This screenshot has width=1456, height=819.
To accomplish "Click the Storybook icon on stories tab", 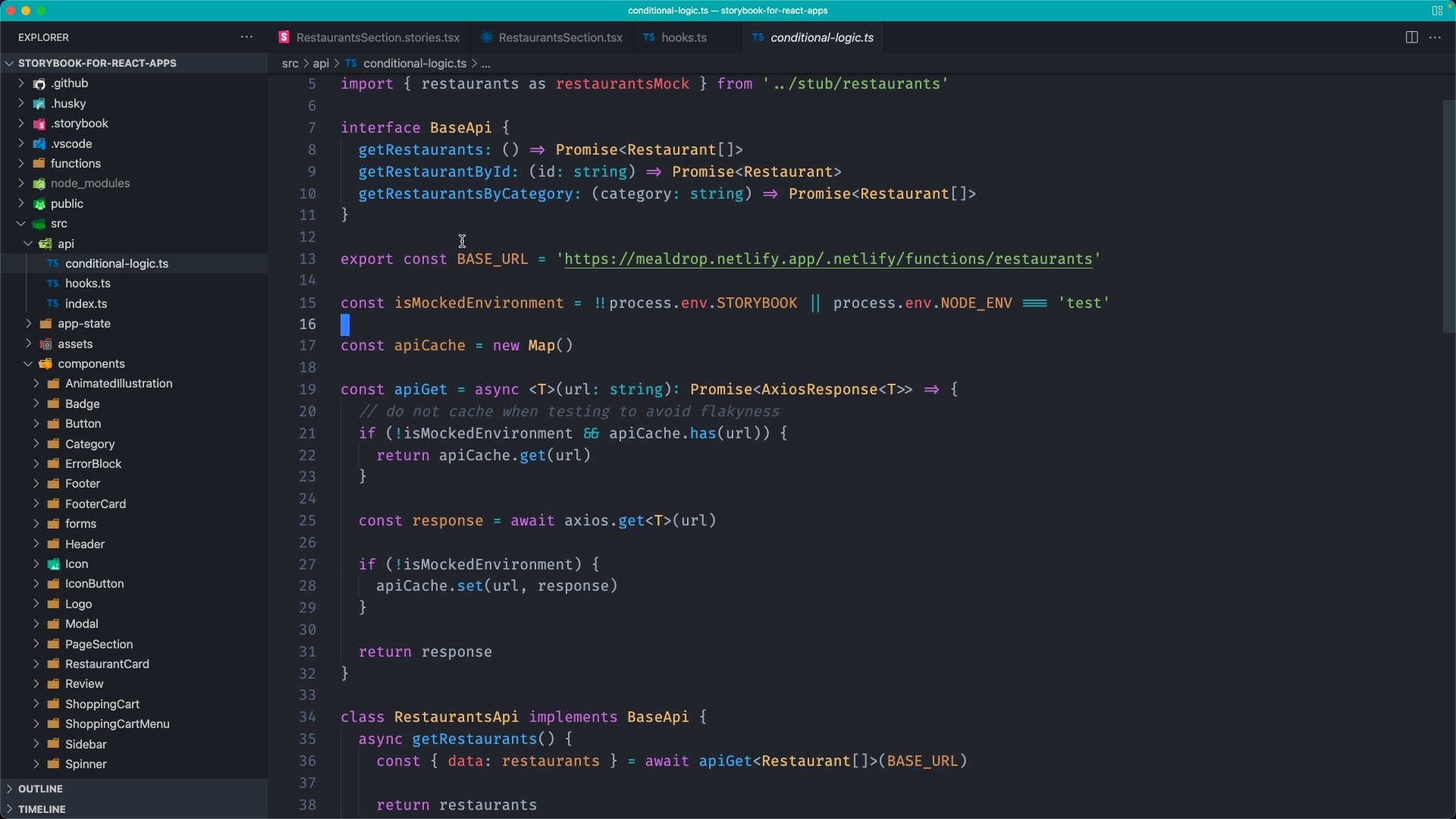I will click(284, 37).
